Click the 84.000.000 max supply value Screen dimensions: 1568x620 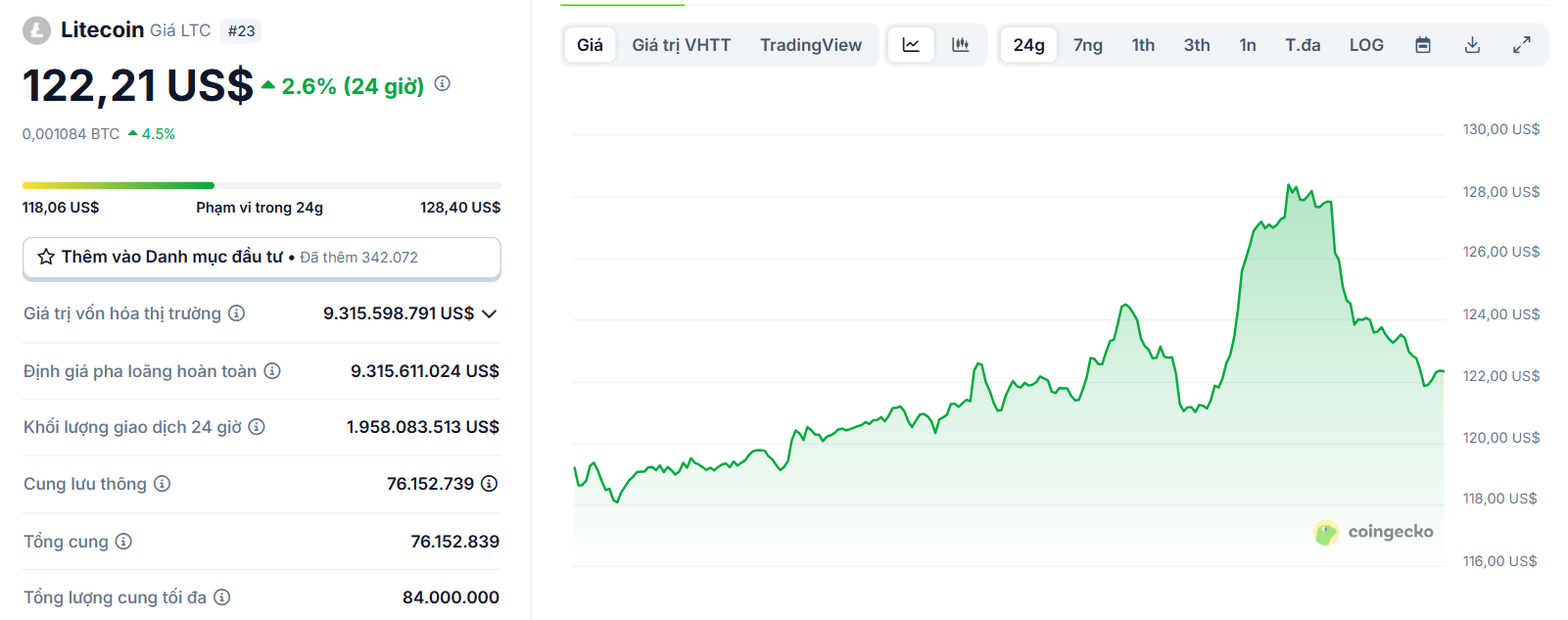click(x=451, y=597)
